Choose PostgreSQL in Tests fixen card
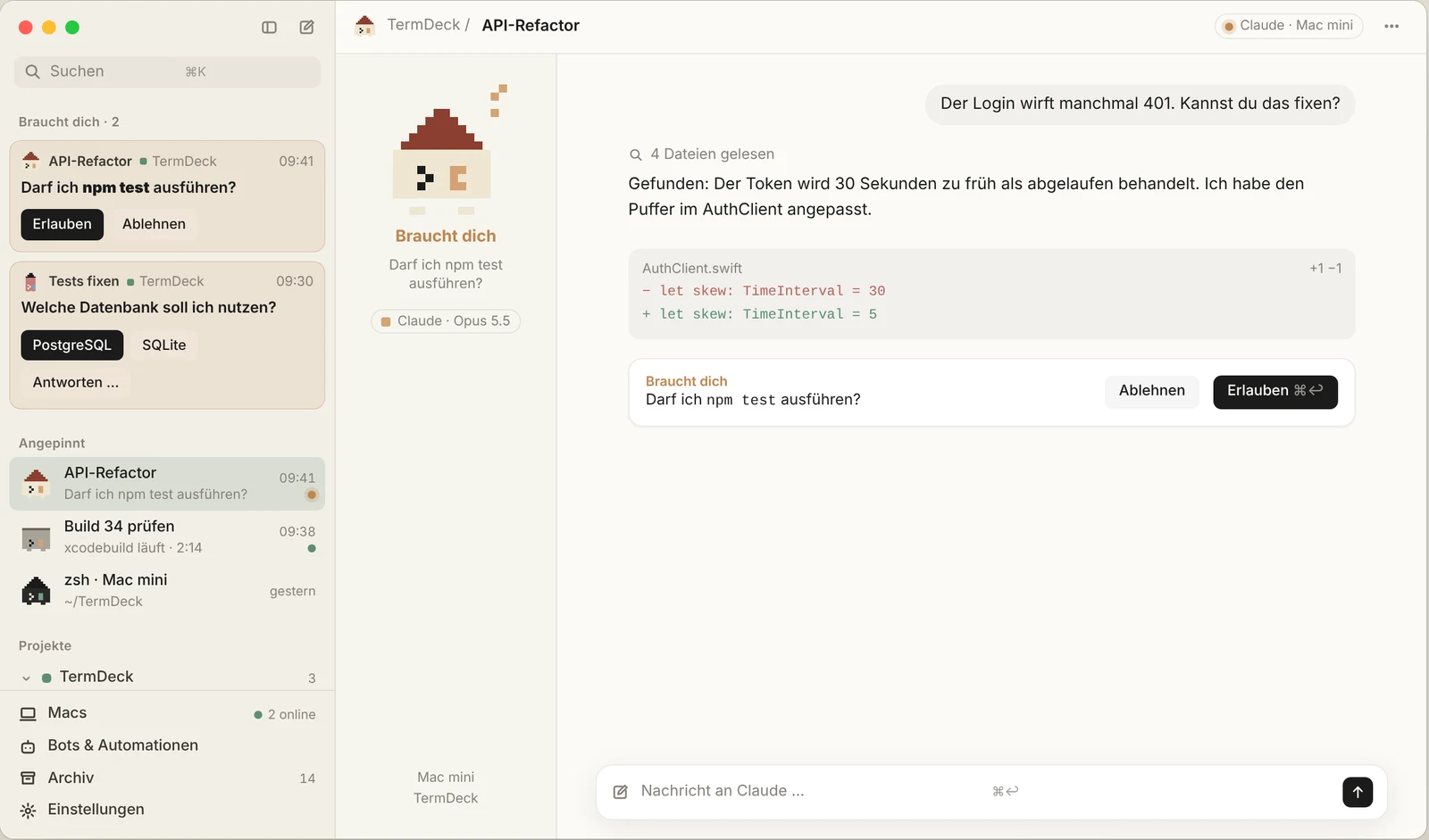Image resolution: width=1429 pixels, height=840 pixels. 72,345
